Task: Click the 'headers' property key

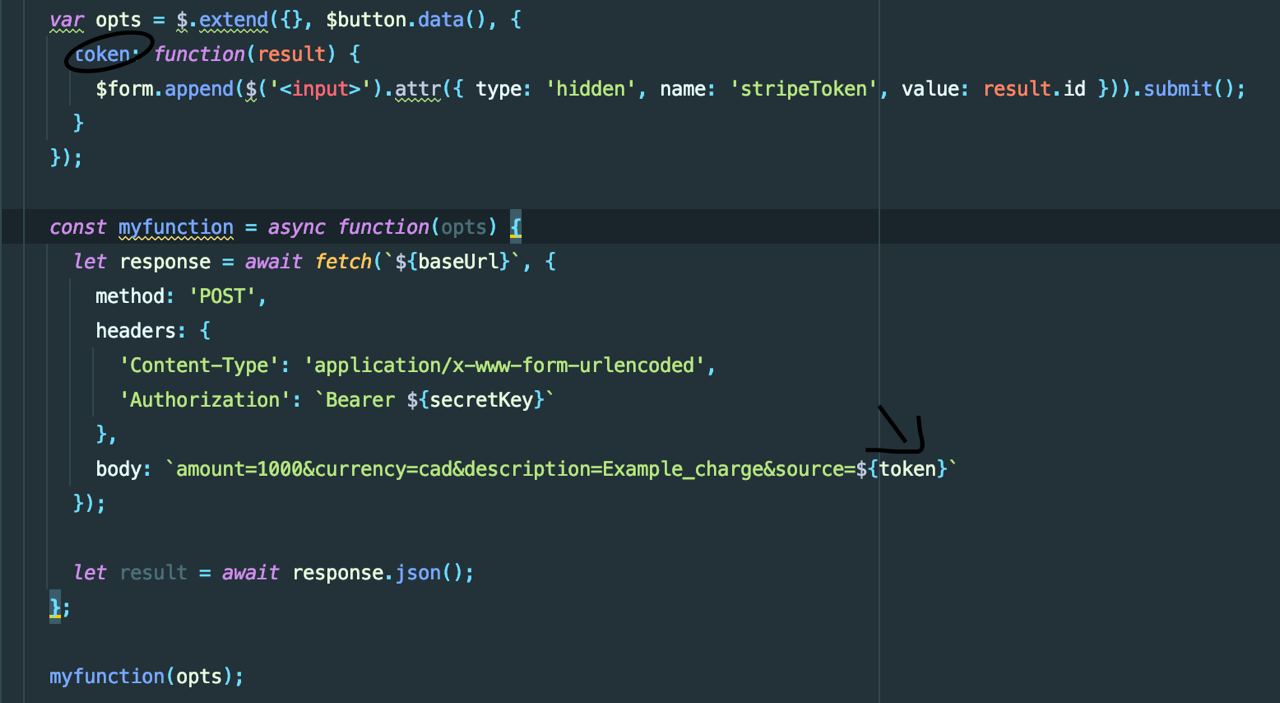Action: pos(136,331)
